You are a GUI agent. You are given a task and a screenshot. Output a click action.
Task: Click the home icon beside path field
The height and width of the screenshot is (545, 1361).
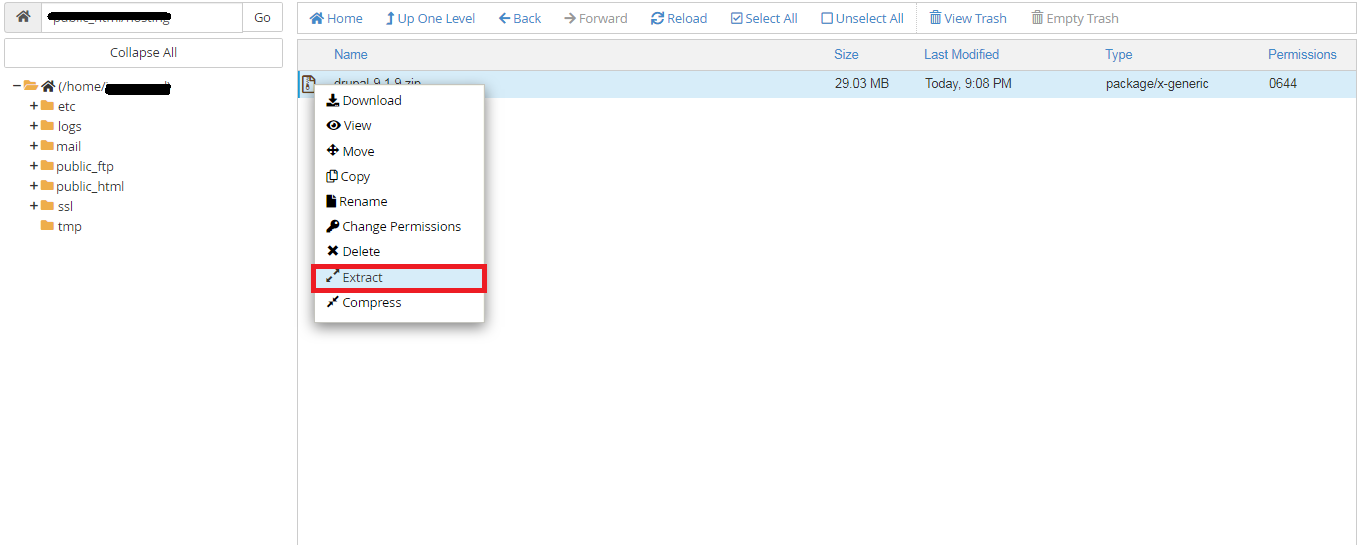coord(23,17)
